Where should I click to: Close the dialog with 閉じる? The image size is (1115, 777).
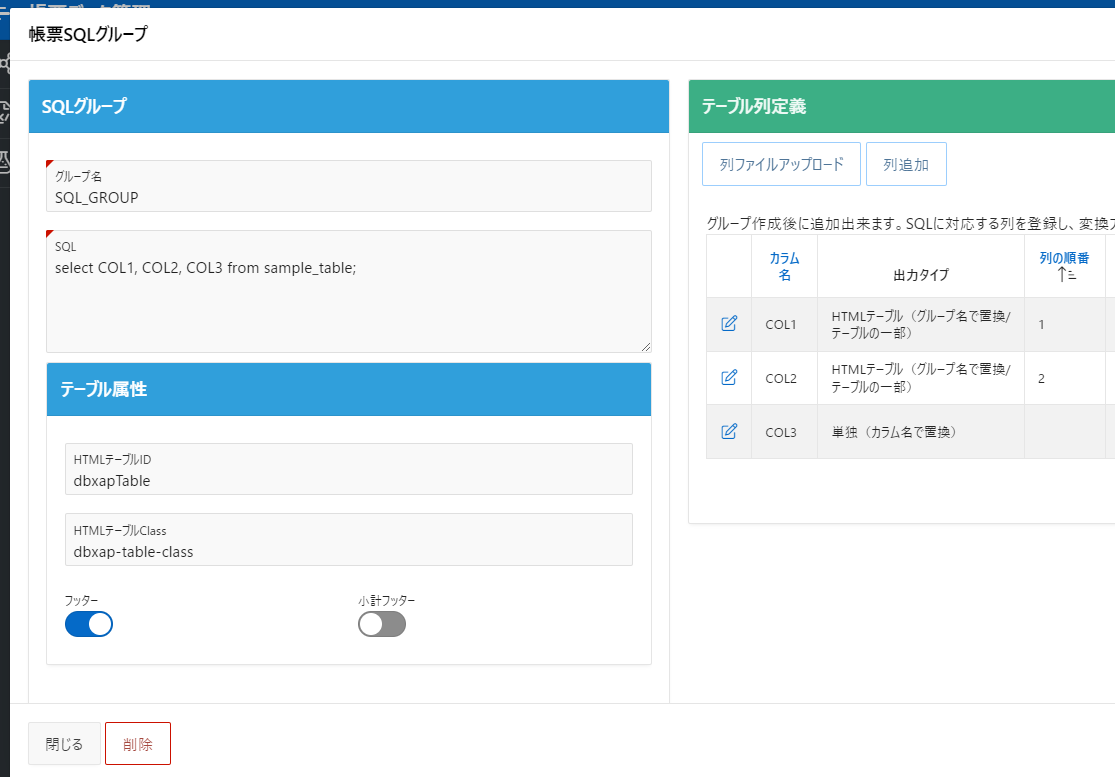[63, 743]
